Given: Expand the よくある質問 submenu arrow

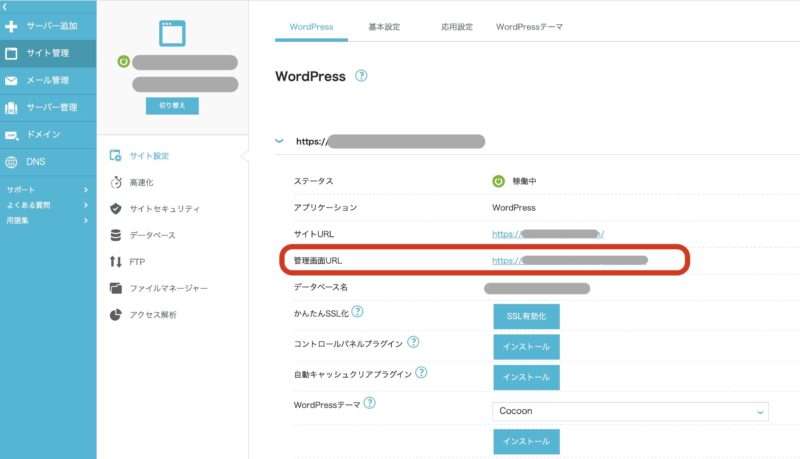Looking at the screenshot, I should point(86,205).
